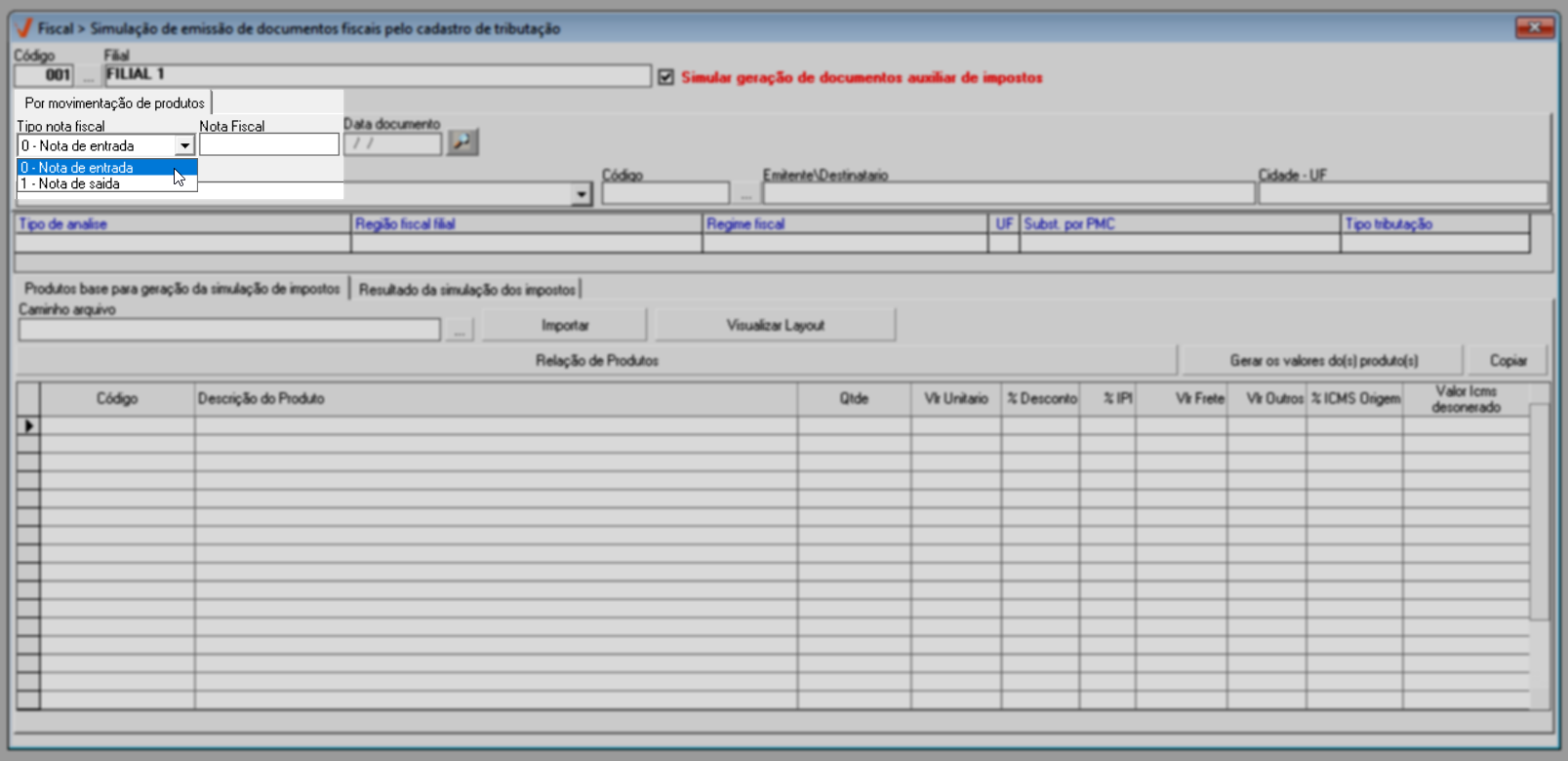
Task: Click the 'Subst. por PMC' header cell
Action: [x=1180, y=223]
